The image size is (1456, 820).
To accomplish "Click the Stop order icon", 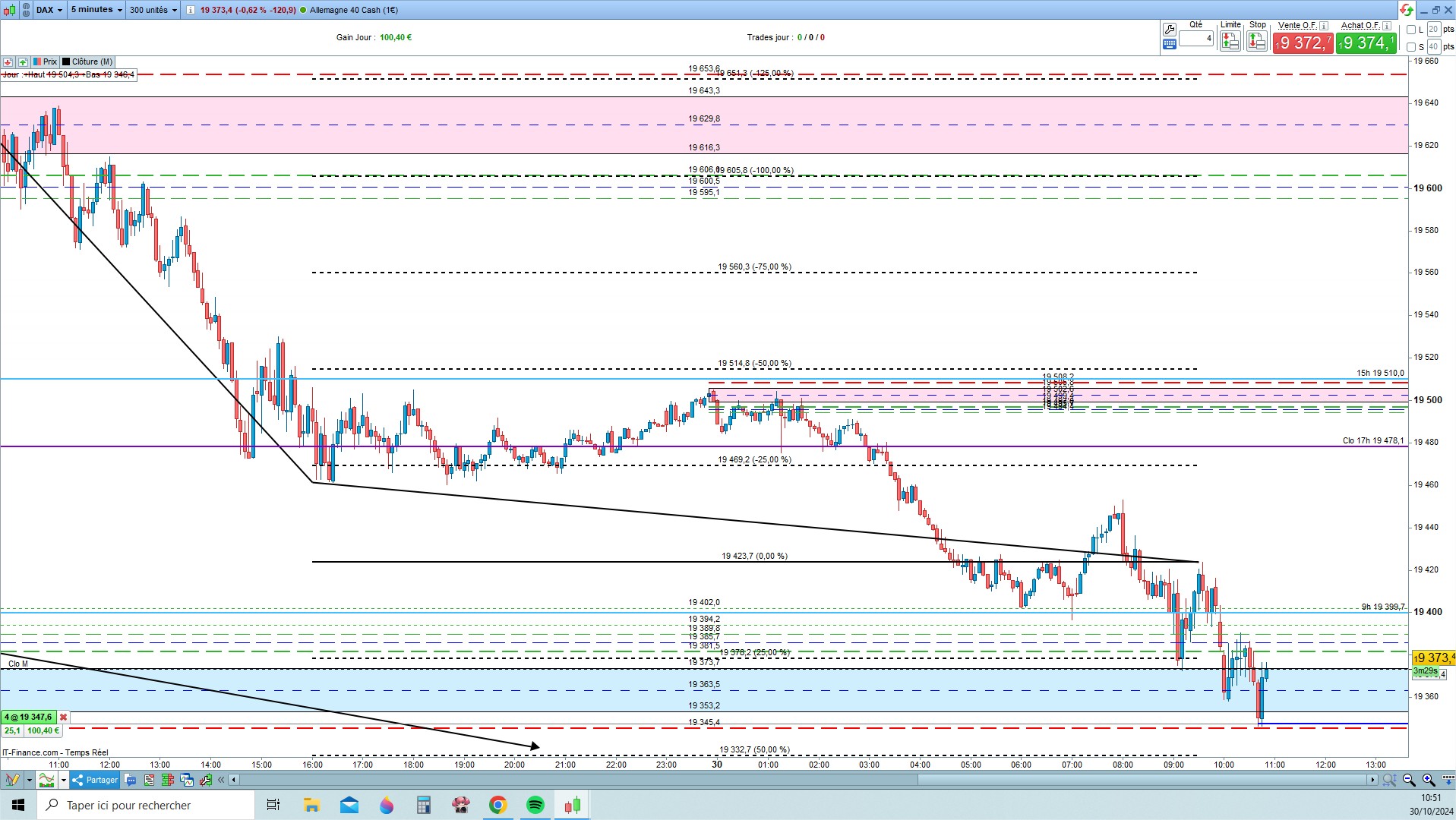I will tap(1257, 42).
